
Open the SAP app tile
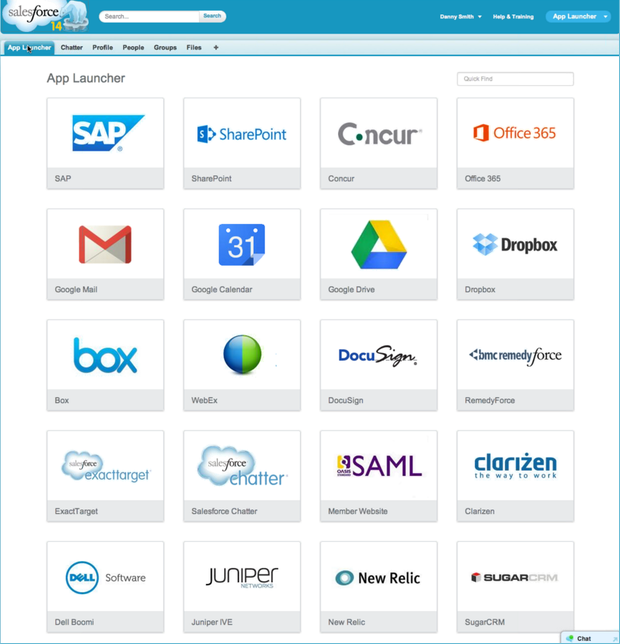(105, 143)
